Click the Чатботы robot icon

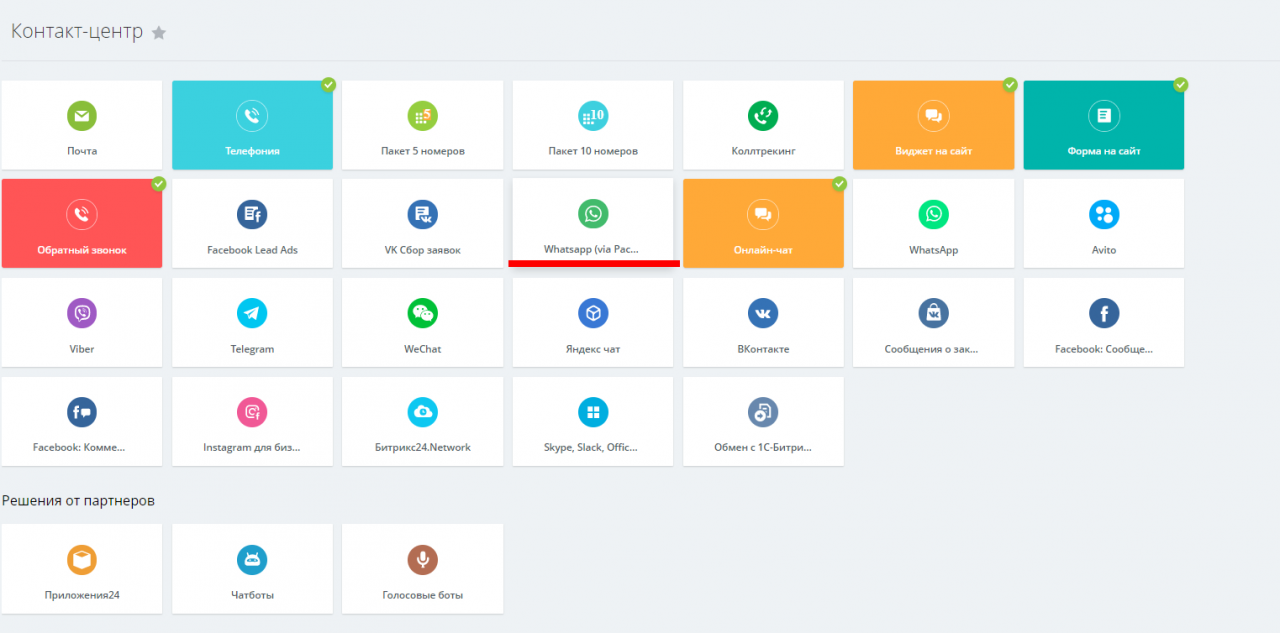(252, 560)
